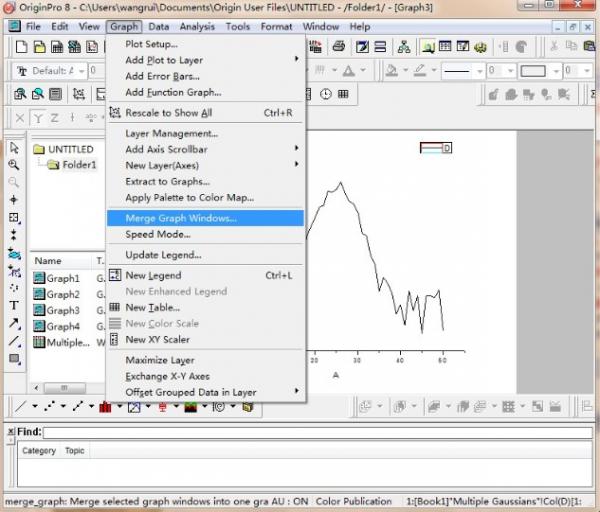Click the New Workbook toolbar icon
Viewport: 600px width, 512px height.
[57, 47]
